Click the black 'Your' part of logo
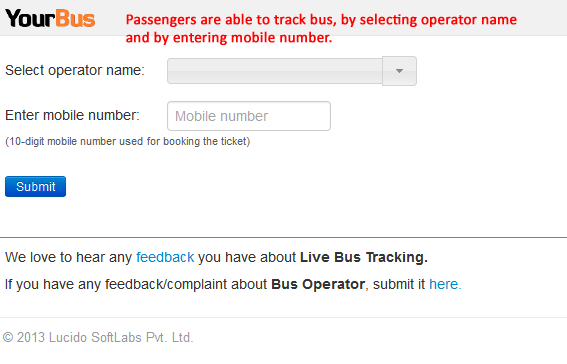The height and width of the screenshot is (364, 567). point(30,18)
